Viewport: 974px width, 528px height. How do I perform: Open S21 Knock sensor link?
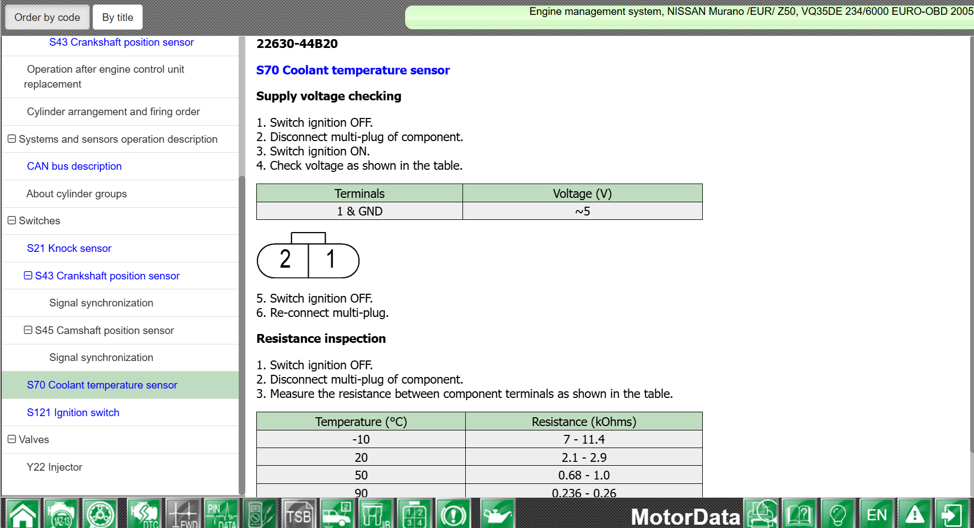tap(69, 248)
